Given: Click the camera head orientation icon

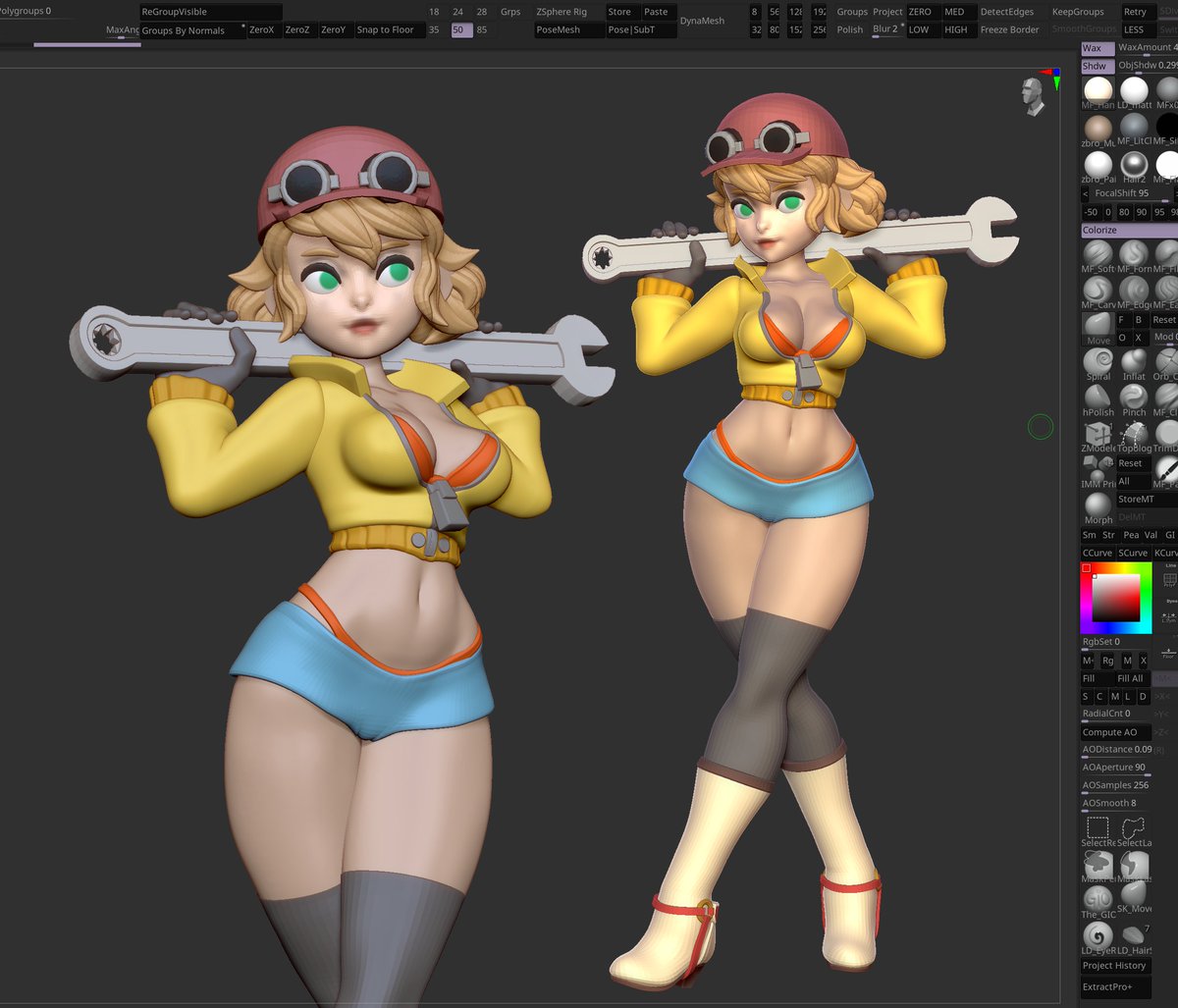Looking at the screenshot, I should pyautogui.click(x=1033, y=96).
